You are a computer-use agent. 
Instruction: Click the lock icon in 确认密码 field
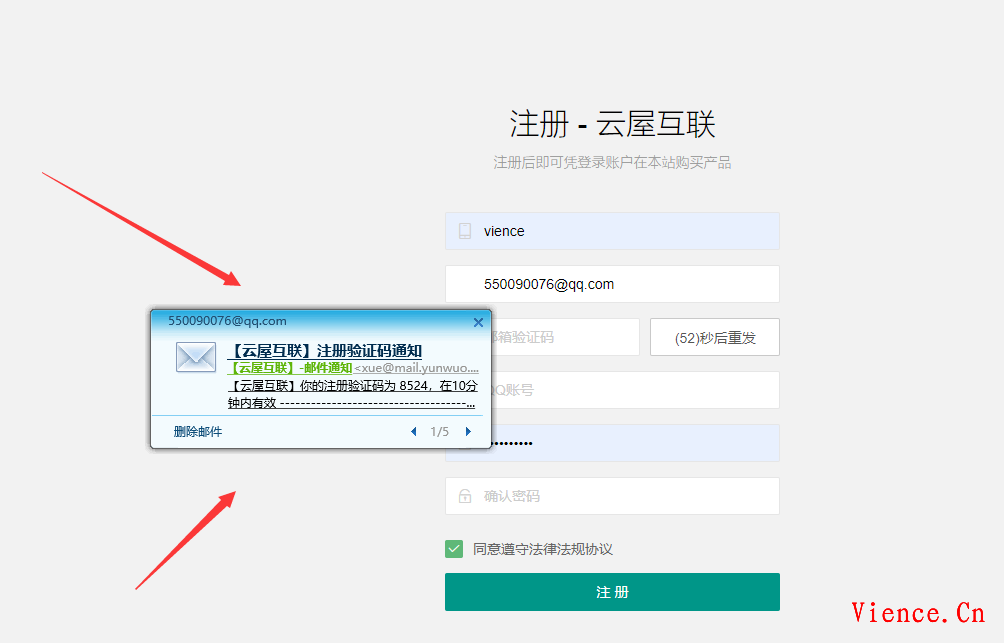pos(464,496)
